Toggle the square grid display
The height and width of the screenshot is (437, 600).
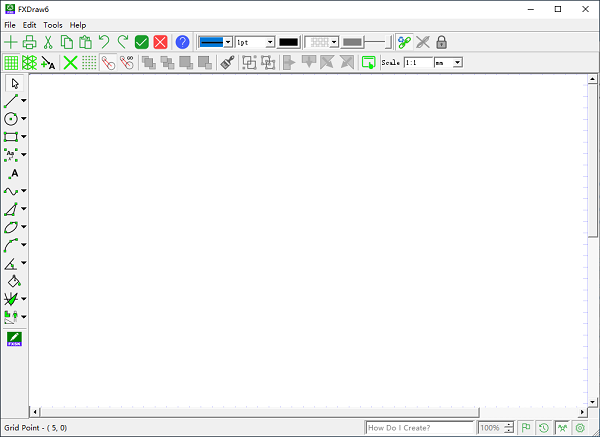(11, 62)
